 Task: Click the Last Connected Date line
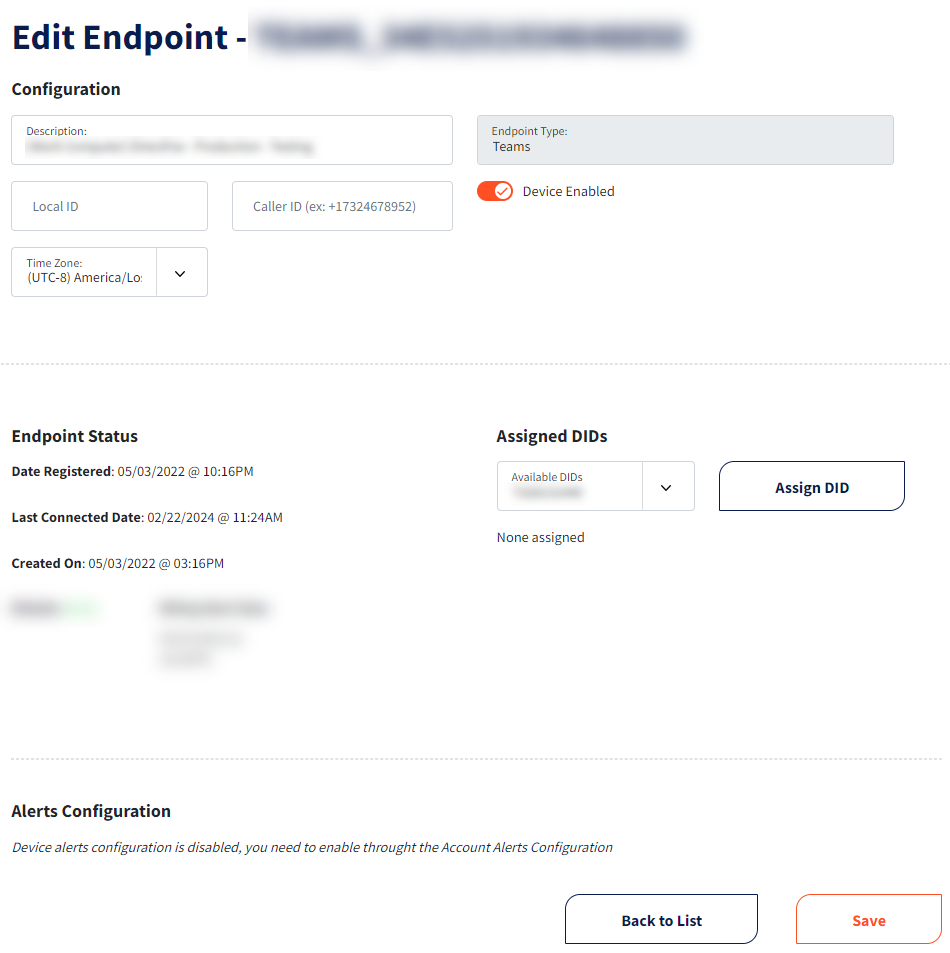147,517
